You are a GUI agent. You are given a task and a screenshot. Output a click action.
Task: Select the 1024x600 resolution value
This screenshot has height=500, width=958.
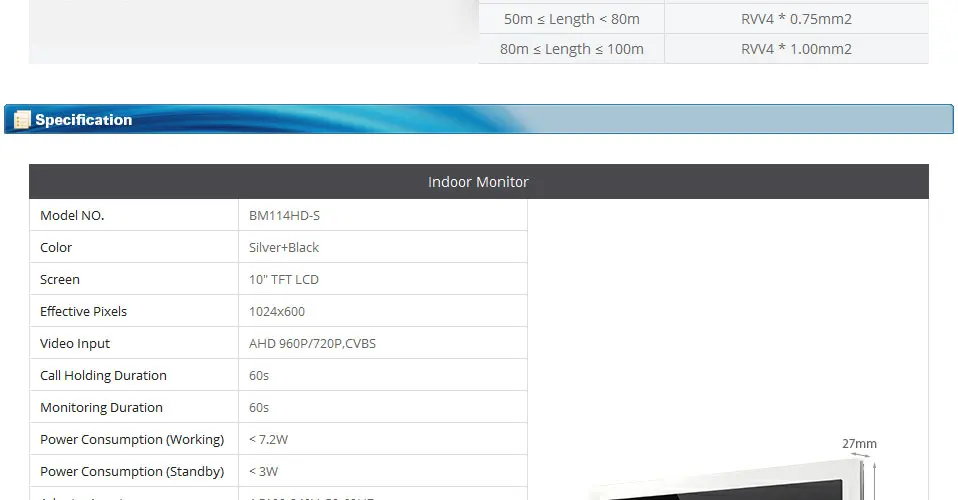(x=277, y=312)
